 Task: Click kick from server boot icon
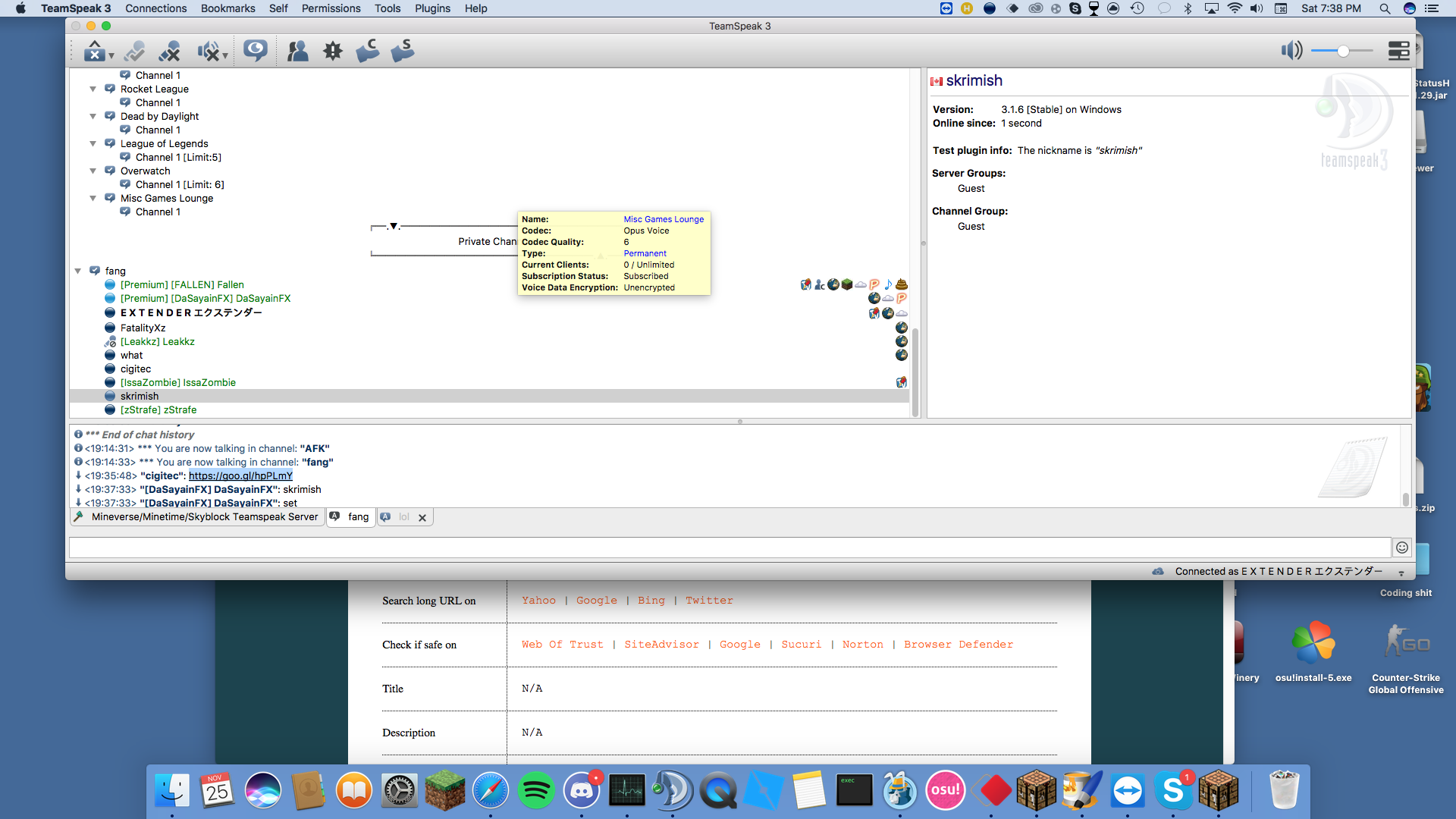pyautogui.click(x=403, y=51)
